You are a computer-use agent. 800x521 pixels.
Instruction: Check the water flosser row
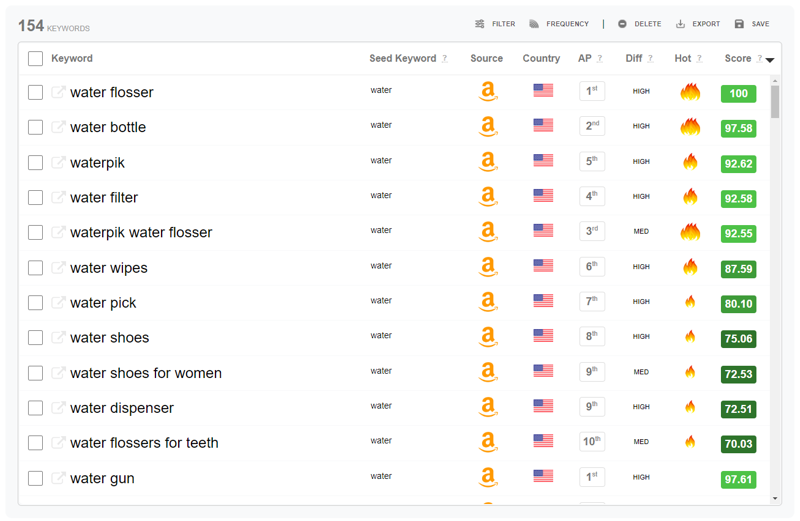coord(35,92)
